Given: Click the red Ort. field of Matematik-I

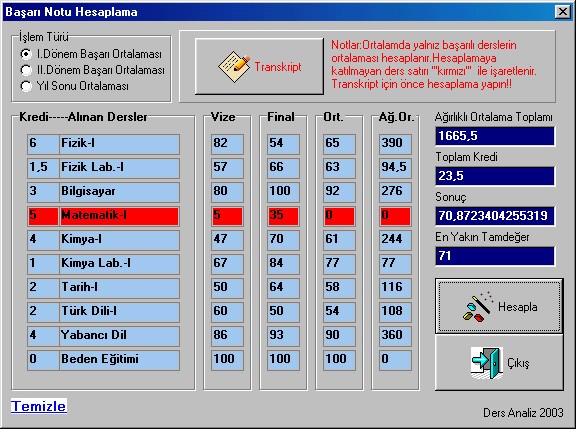Looking at the screenshot, I should tap(339, 216).
